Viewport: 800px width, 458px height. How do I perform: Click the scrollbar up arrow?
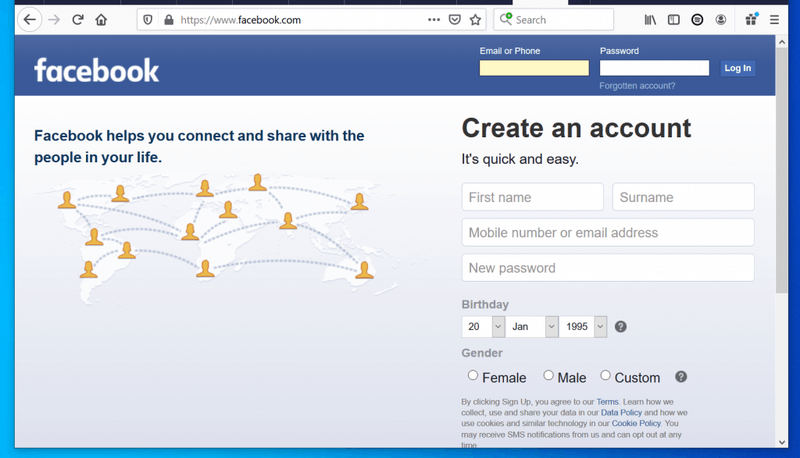[x=782, y=42]
